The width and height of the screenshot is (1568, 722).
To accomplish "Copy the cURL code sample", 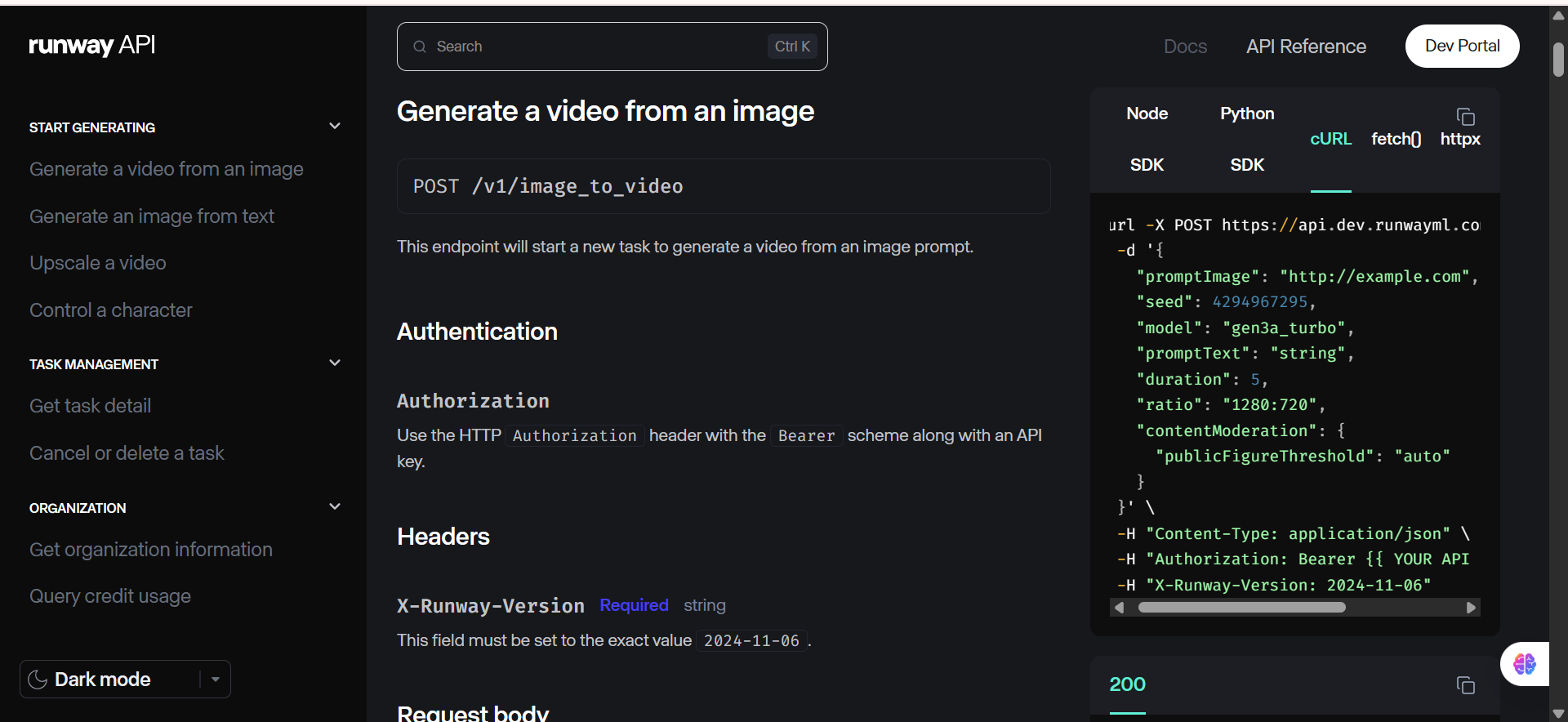I will [x=1465, y=116].
